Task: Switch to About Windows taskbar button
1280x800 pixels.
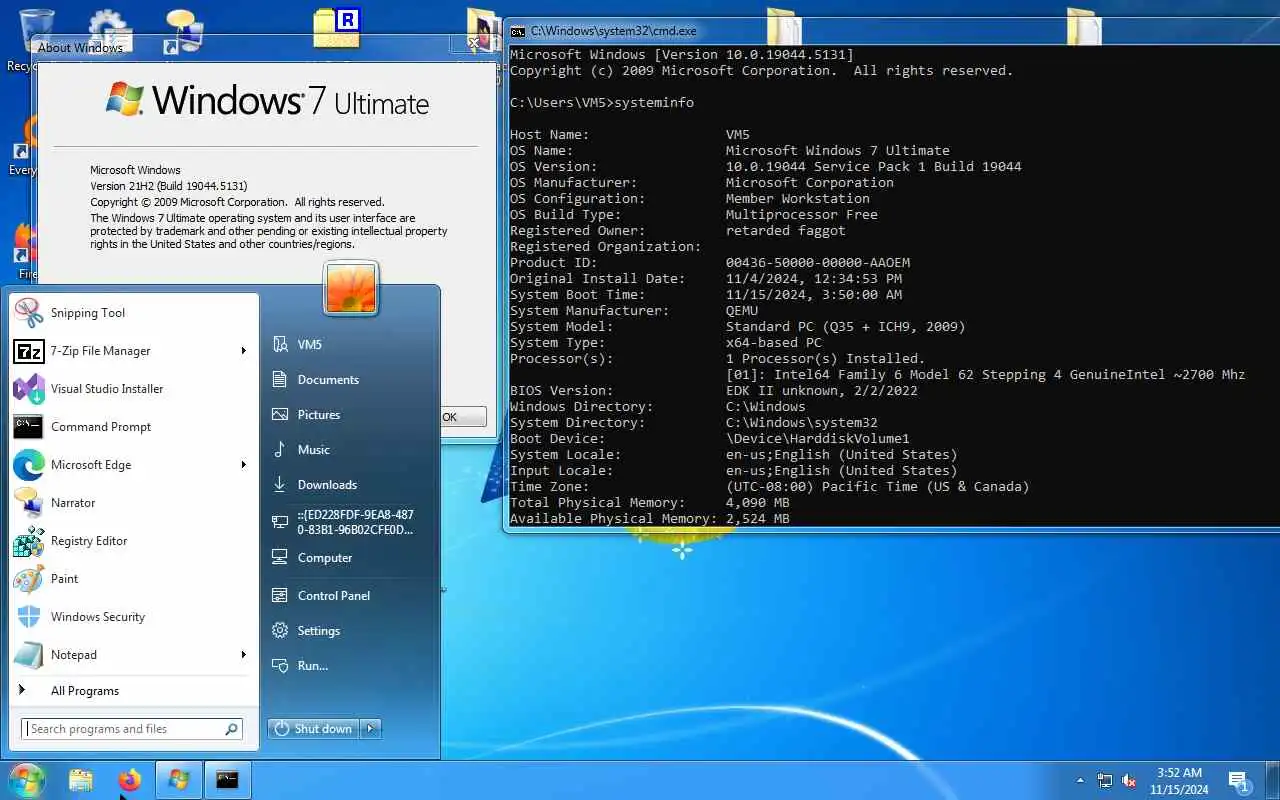Action: [179, 780]
